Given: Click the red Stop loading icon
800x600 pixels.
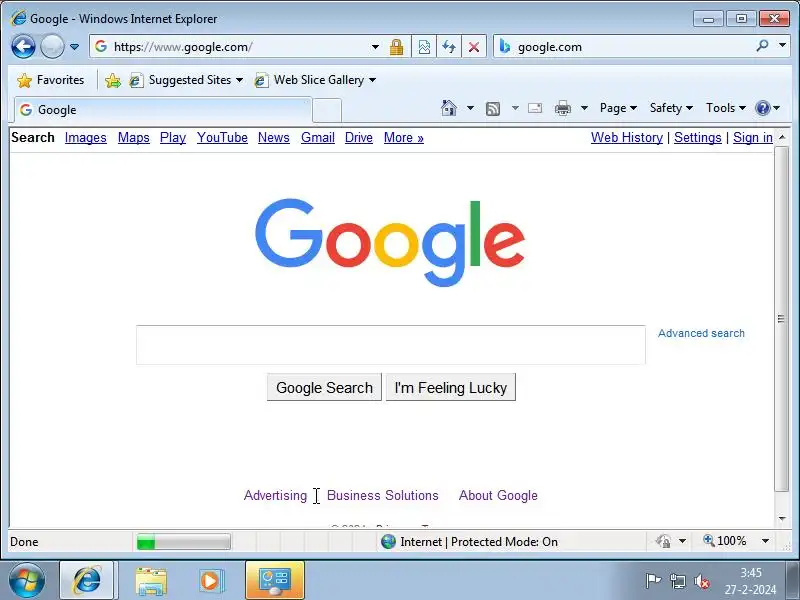Looking at the screenshot, I should point(474,47).
